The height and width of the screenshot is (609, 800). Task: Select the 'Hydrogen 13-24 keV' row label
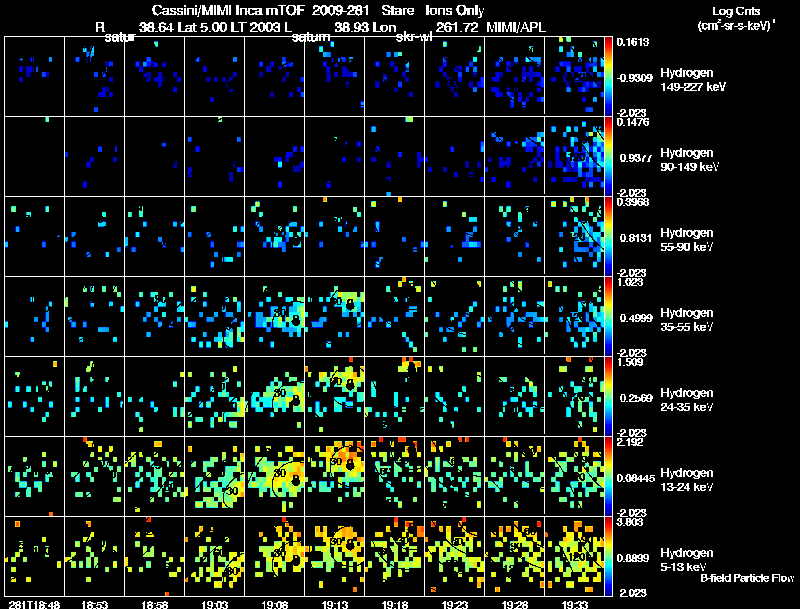pyautogui.click(x=687, y=480)
